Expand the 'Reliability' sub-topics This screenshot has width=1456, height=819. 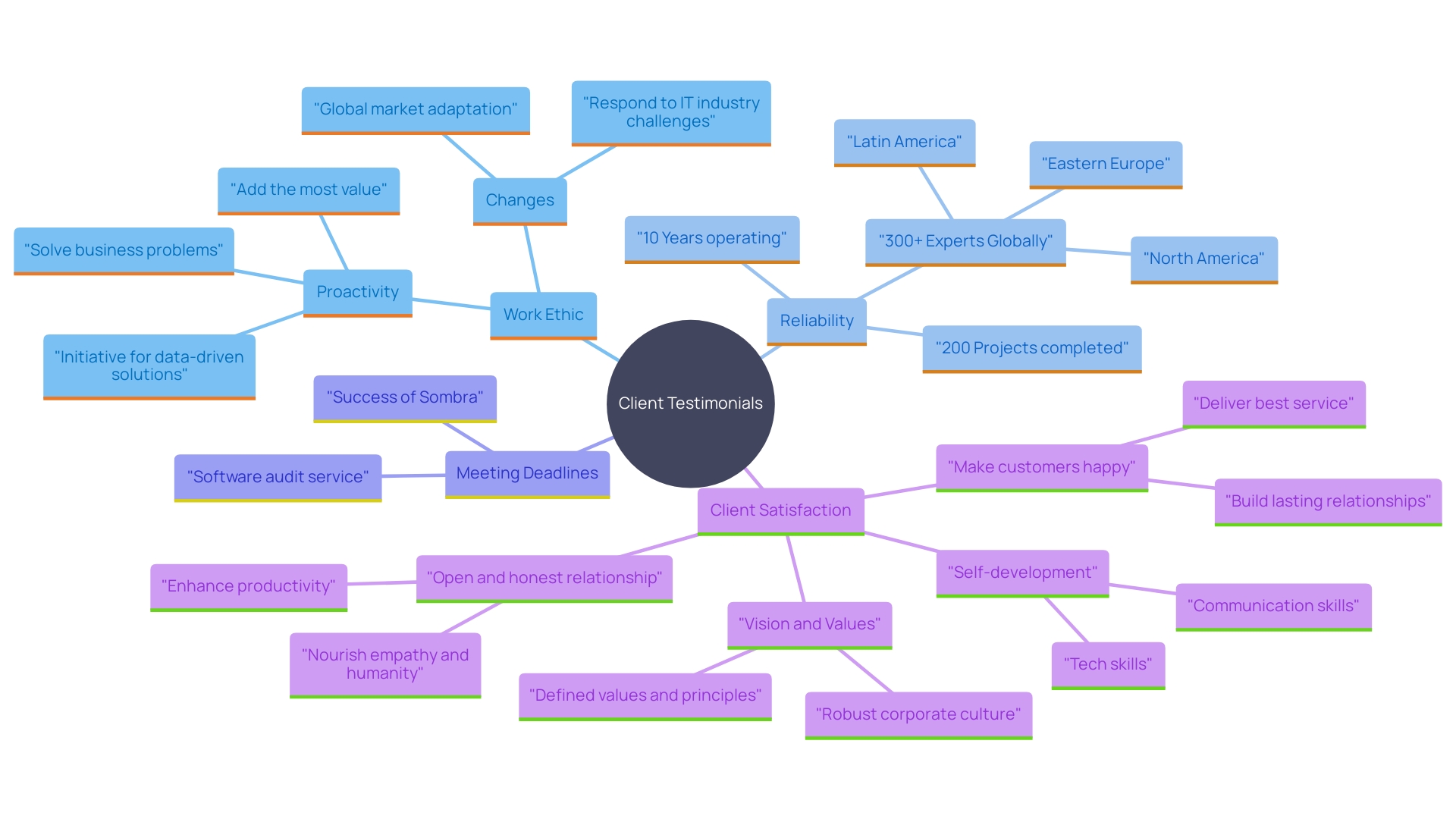pyautogui.click(x=820, y=320)
